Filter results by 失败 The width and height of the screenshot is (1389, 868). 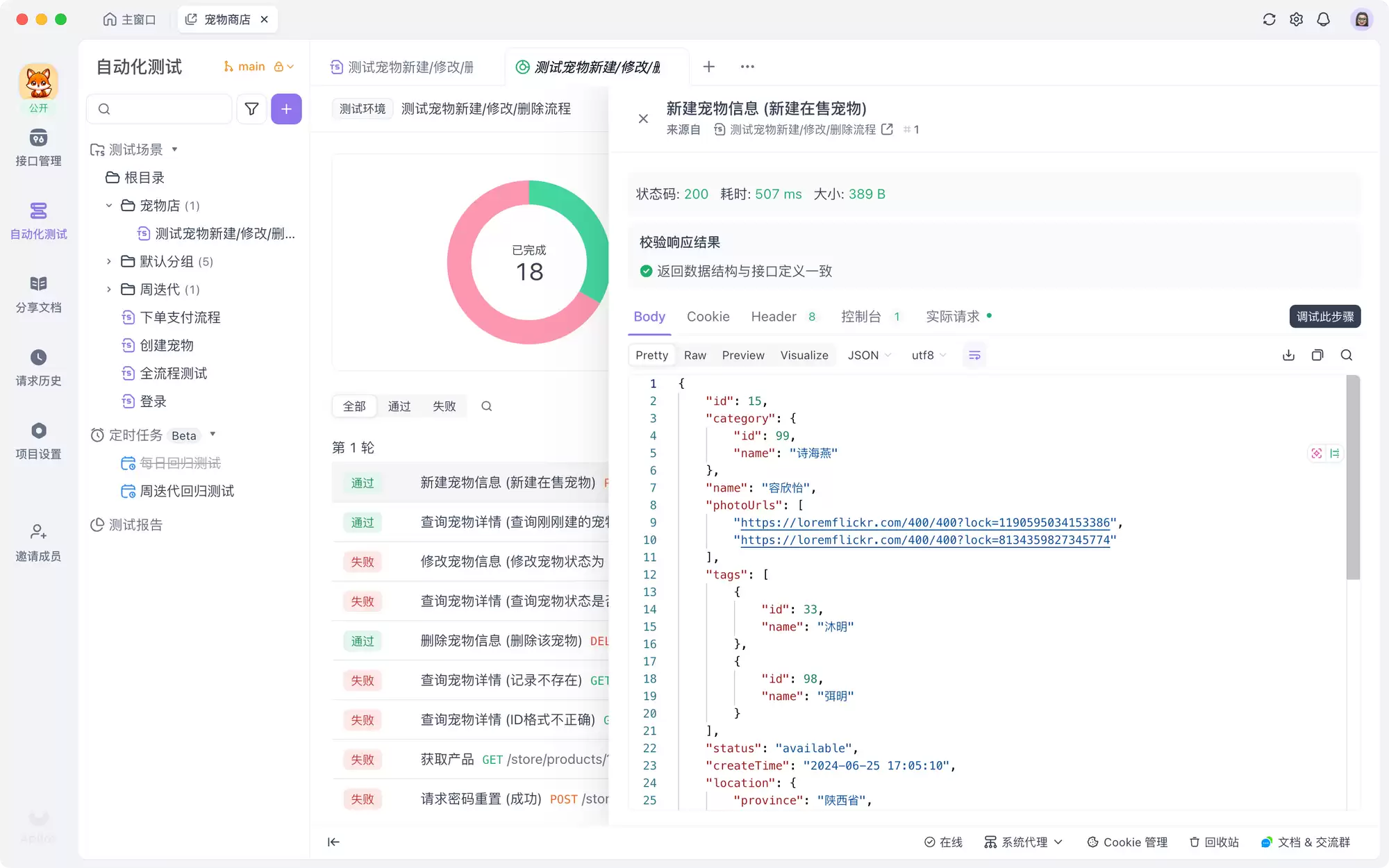[x=444, y=406]
